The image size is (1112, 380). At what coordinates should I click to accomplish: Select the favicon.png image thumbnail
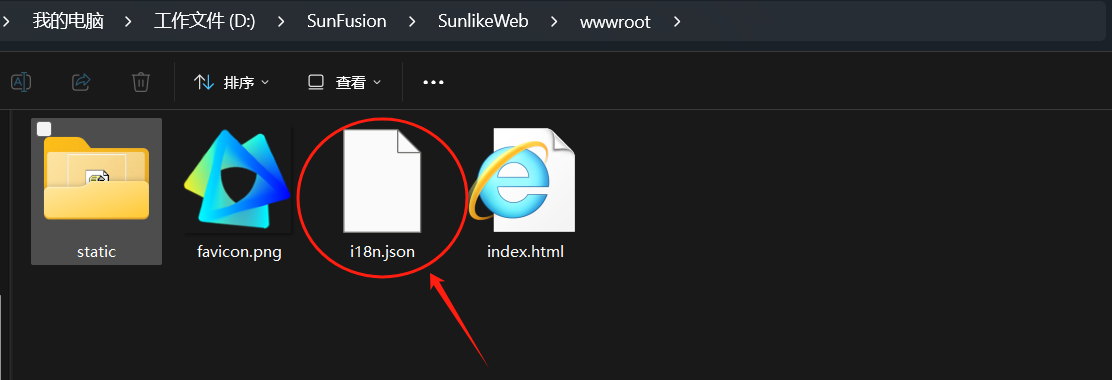[238, 179]
